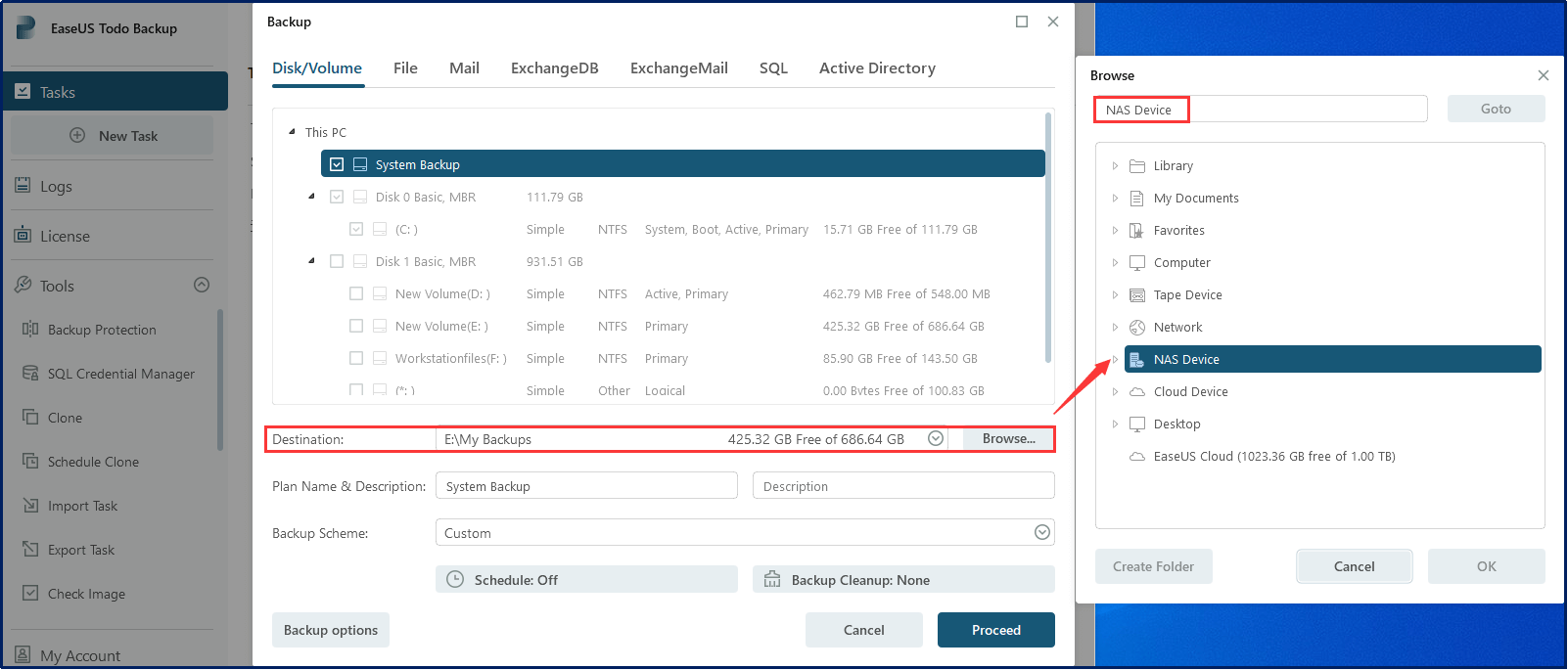Expand the Network node arrow
Screen dimensions: 1568x670
1115,327
